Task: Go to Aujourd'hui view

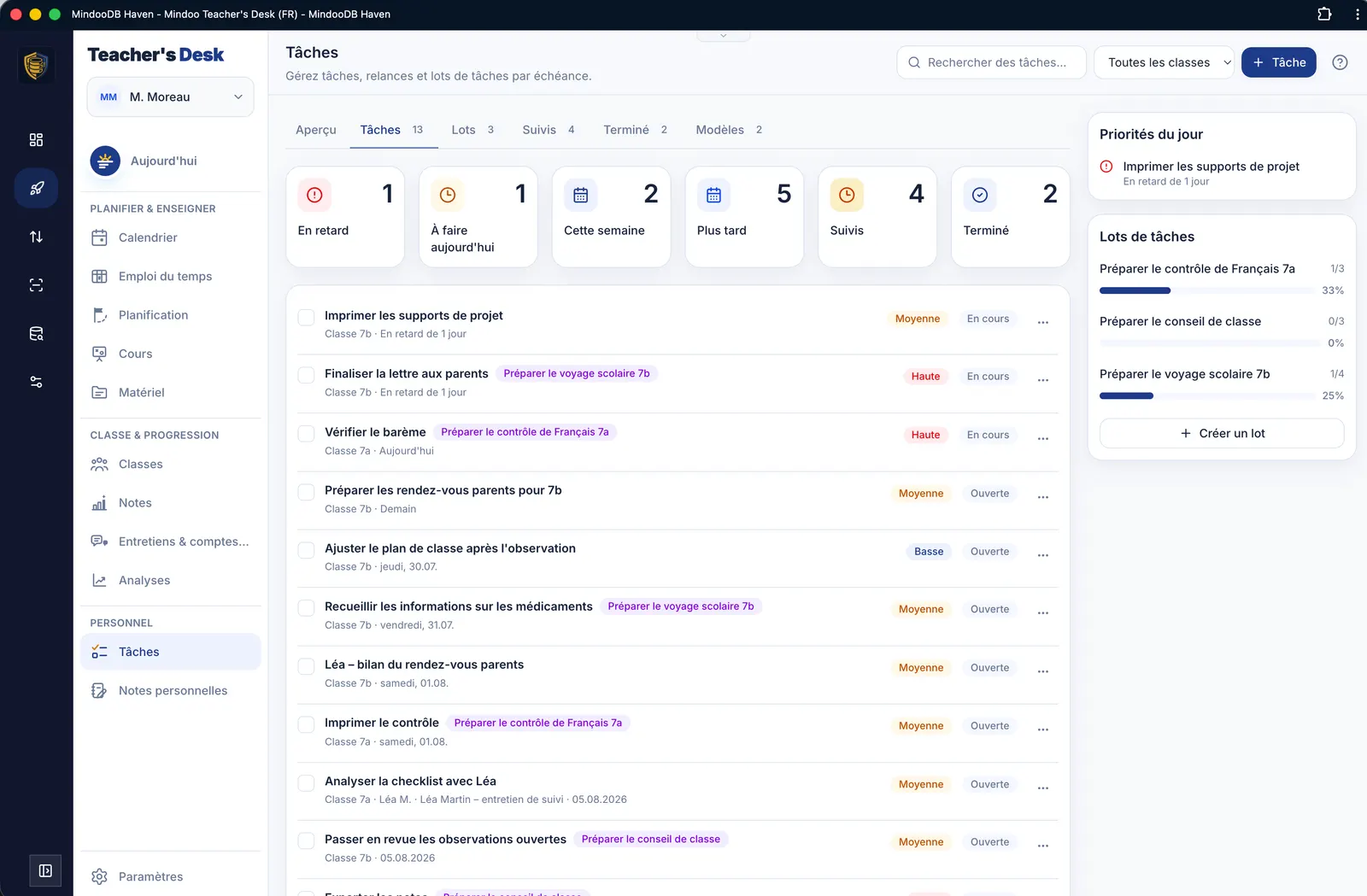Action: click(171, 161)
